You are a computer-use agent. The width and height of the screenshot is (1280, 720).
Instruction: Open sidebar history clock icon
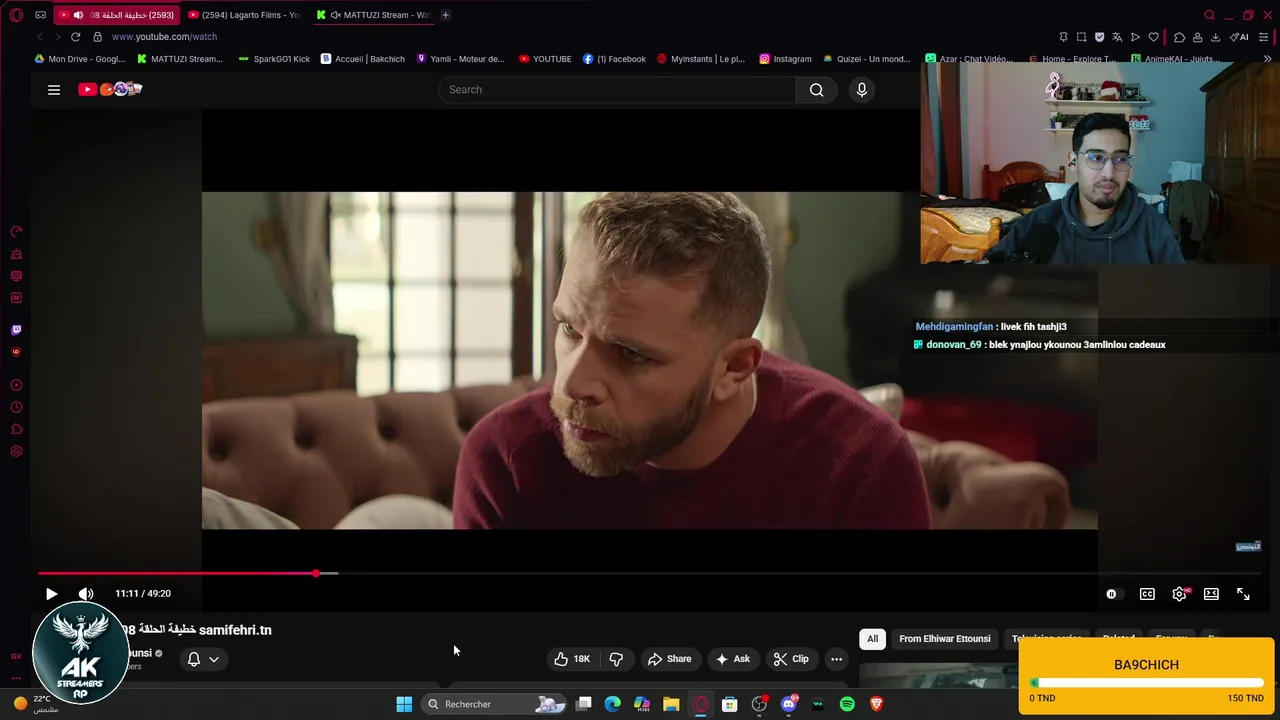pos(16,407)
